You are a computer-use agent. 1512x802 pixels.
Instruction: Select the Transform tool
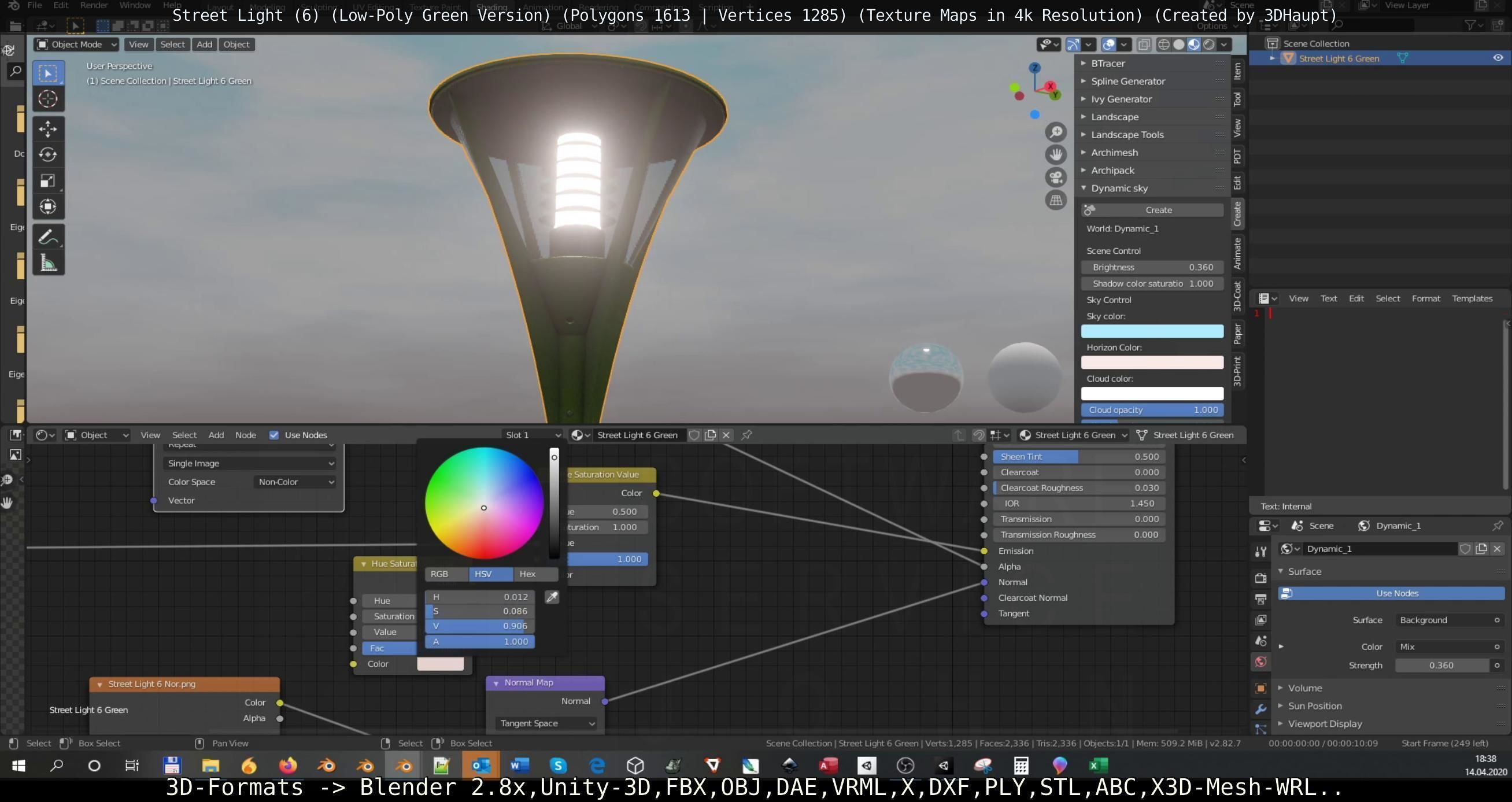[x=48, y=206]
